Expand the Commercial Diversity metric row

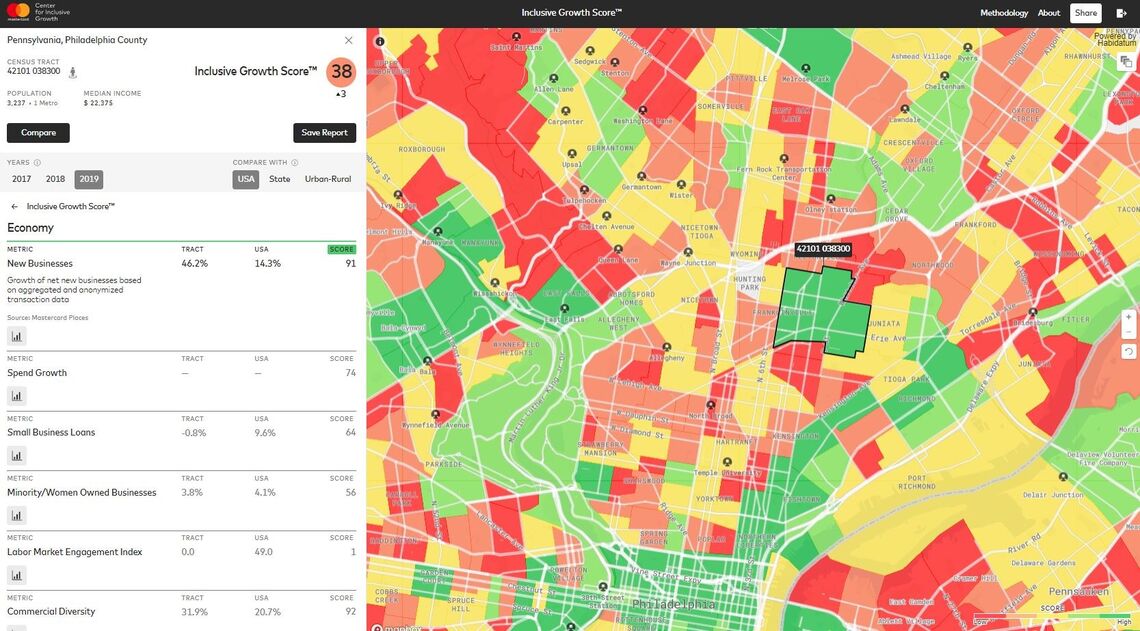coord(182,611)
